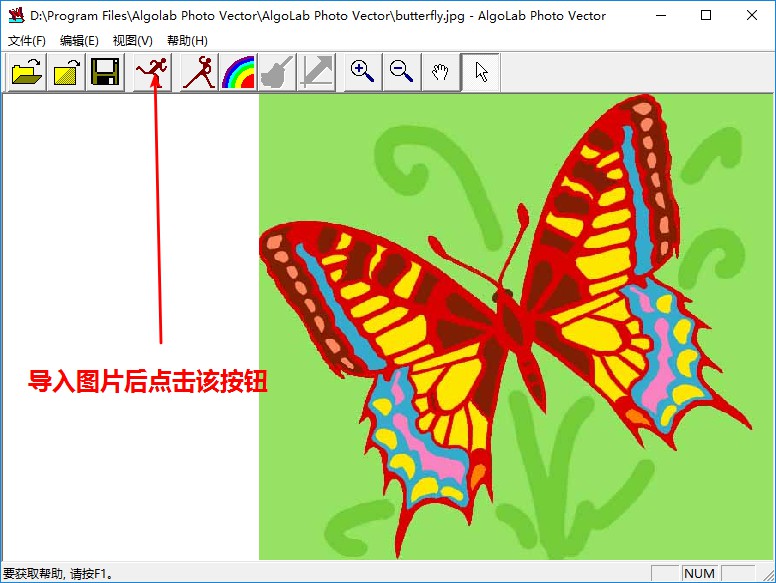Open the 视图(V) menu

tap(133, 41)
